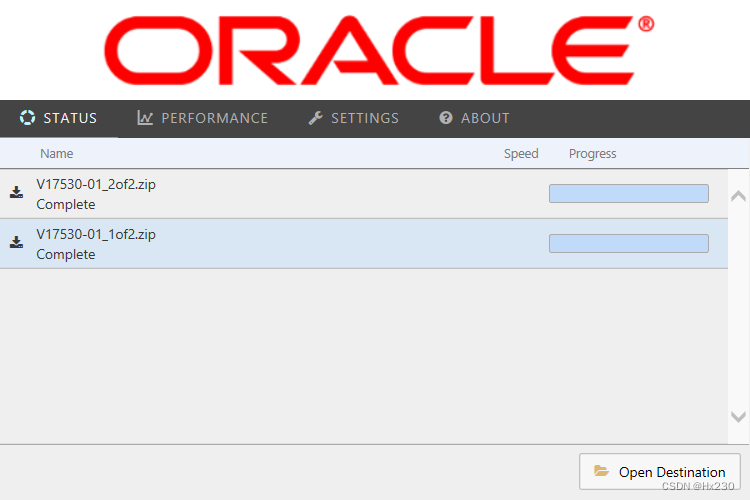Image resolution: width=750 pixels, height=500 pixels.
Task: Click the Progress column header
Action: pyautogui.click(x=592, y=154)
